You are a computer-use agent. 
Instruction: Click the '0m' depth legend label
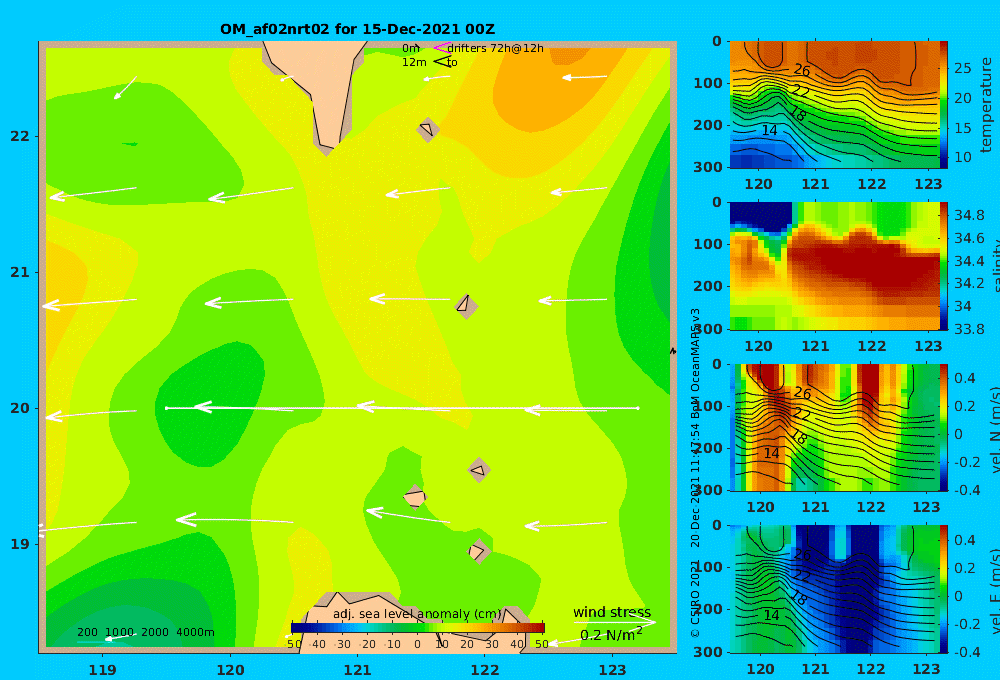(411, 48)
